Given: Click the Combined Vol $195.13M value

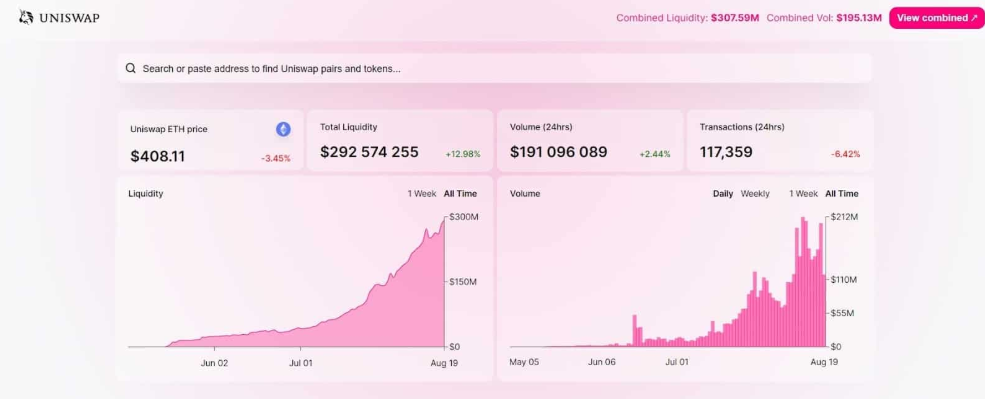Looking at the screenshot, I should 859,18.
